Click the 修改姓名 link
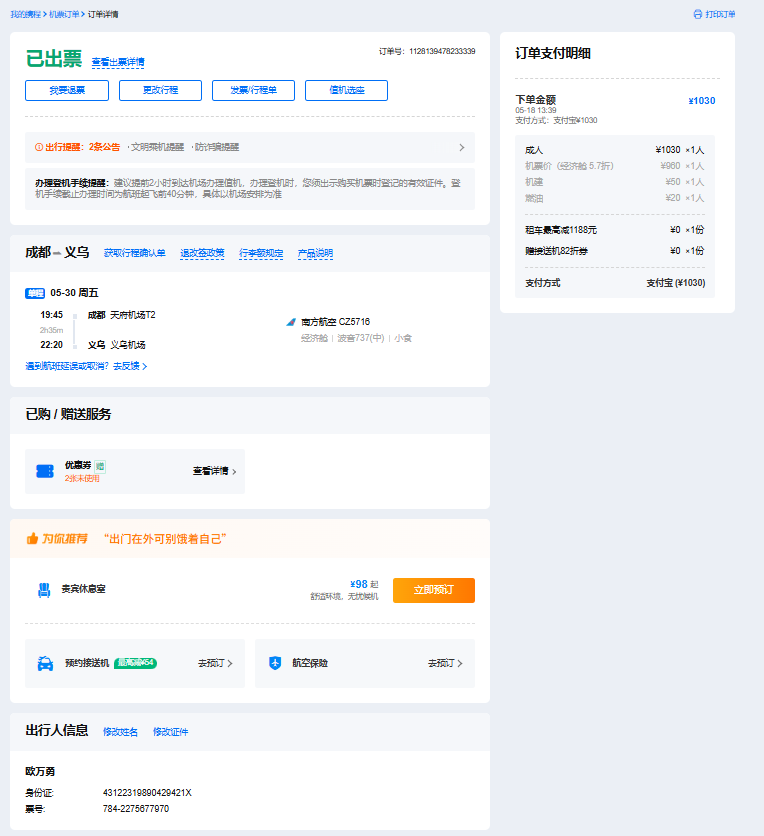The width and height of the screenshot is (764, 836). (x=121, y=732)
